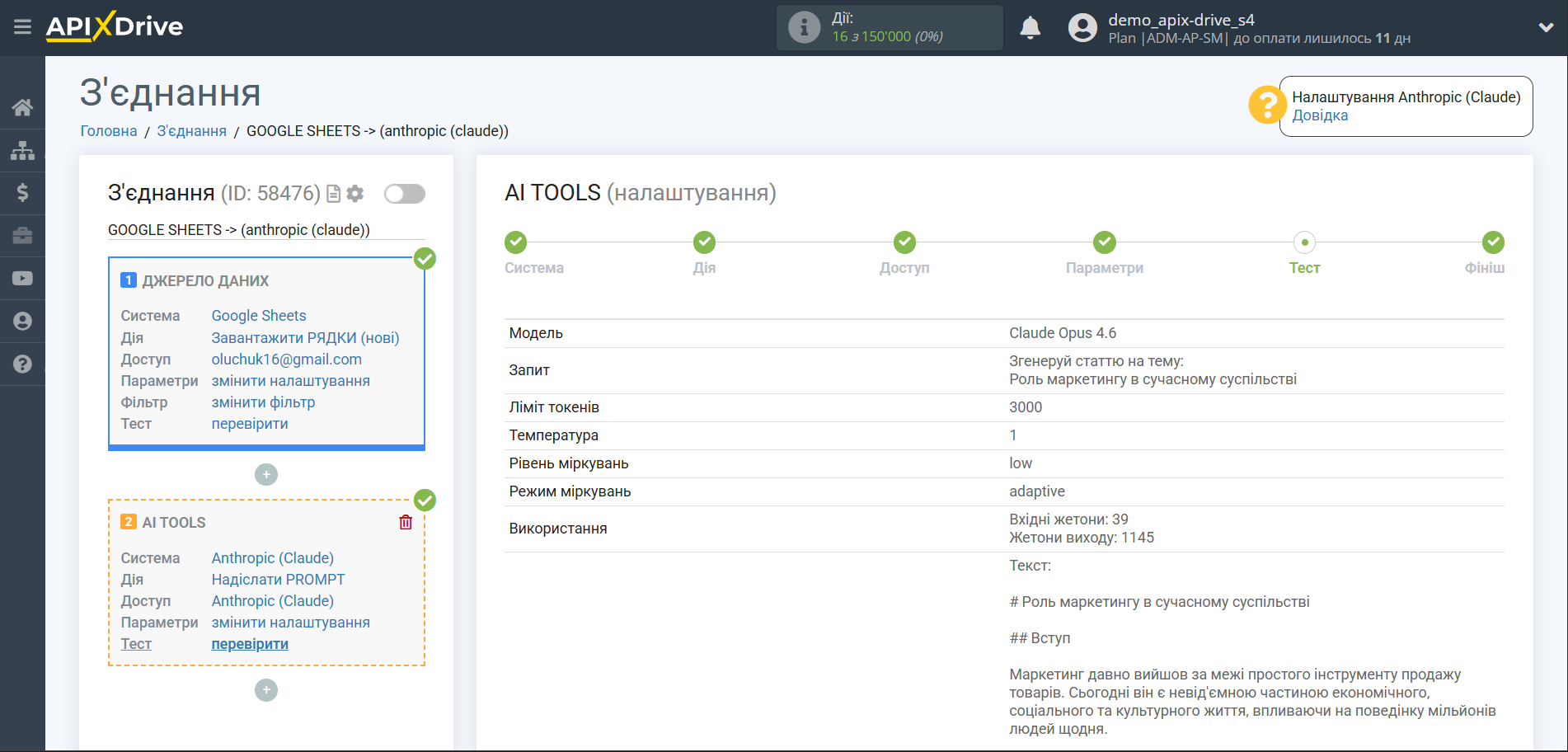The image size is (1568, 752).
Task: Open the billing dollar icon in sidebar
Action: click(x=22, y=193)
